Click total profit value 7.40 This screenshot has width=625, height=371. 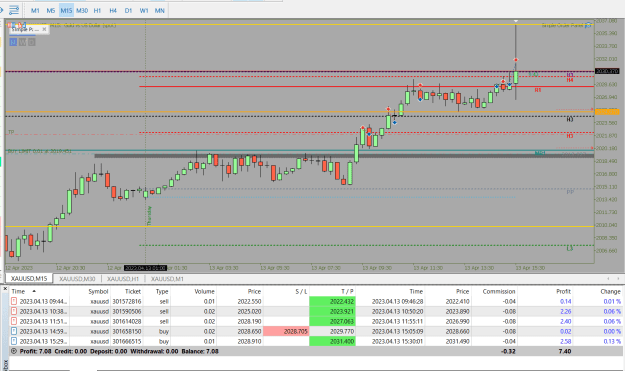pos(564,351)
